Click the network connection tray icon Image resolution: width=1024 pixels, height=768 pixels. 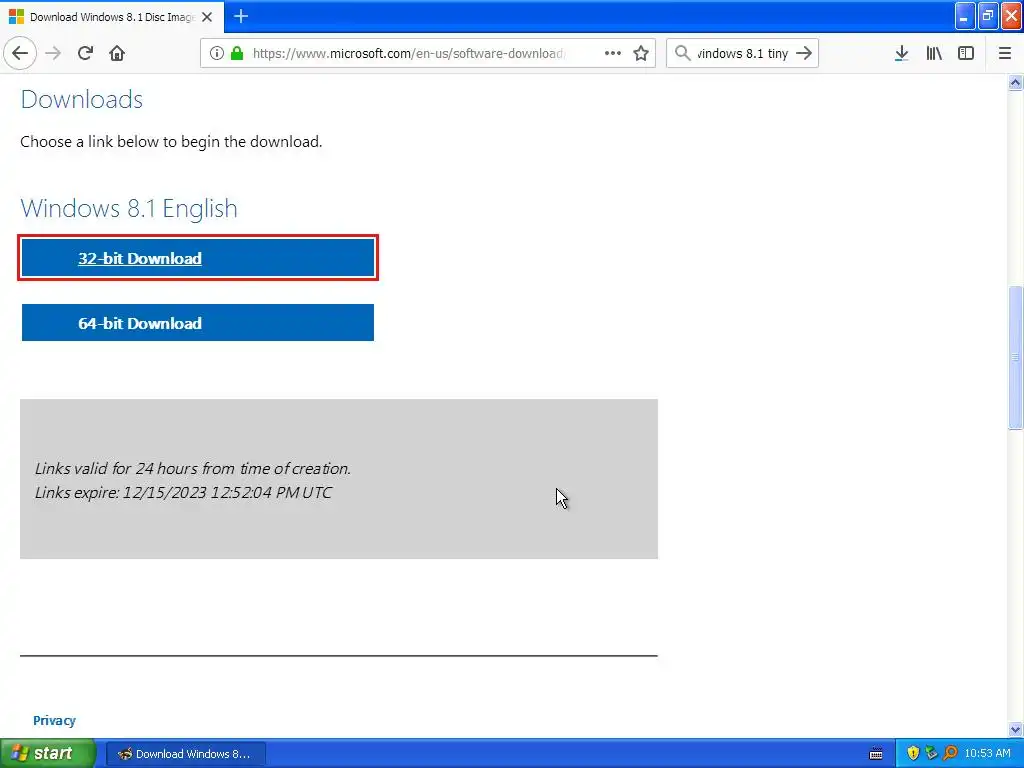coord(931,754)
